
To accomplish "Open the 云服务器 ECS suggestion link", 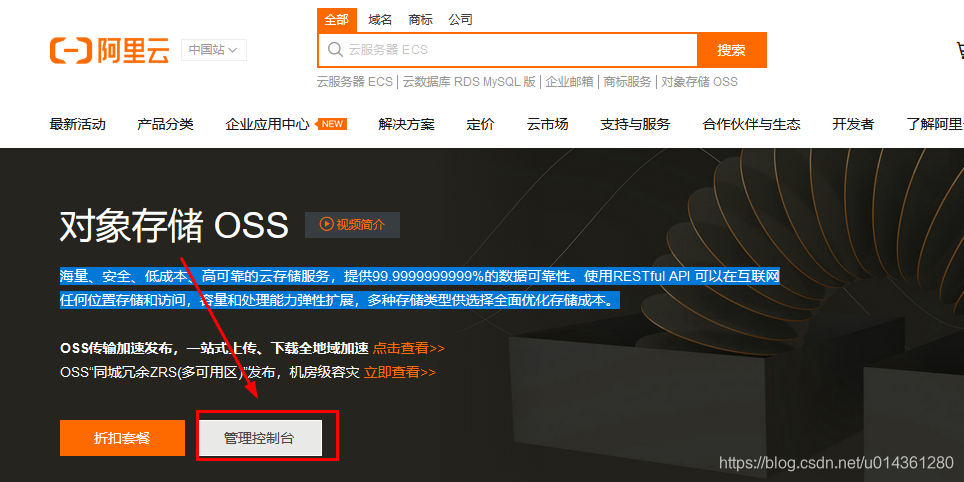I will (x=355, y=82).
